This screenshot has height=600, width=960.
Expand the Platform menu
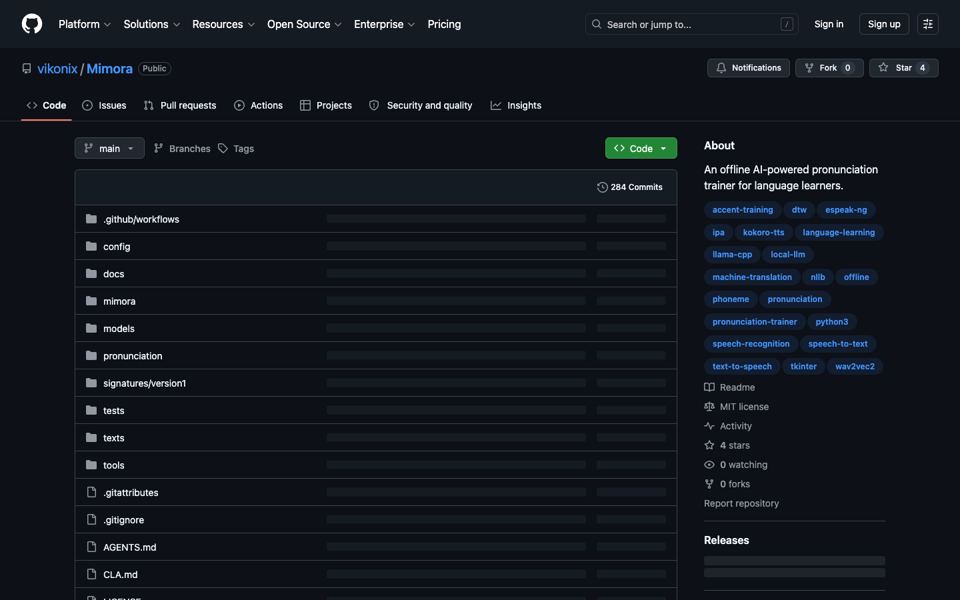(x=84, y=24)
